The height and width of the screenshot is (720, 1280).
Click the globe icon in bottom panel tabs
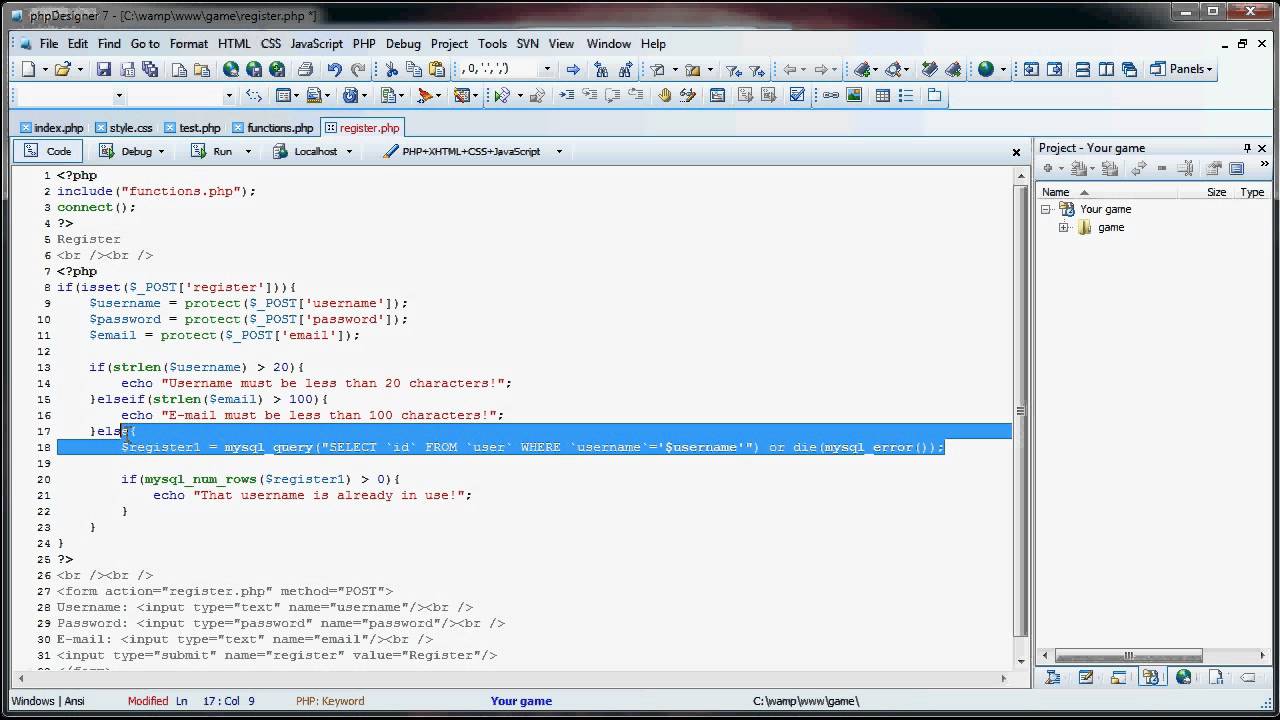(x=1183, y=677)
